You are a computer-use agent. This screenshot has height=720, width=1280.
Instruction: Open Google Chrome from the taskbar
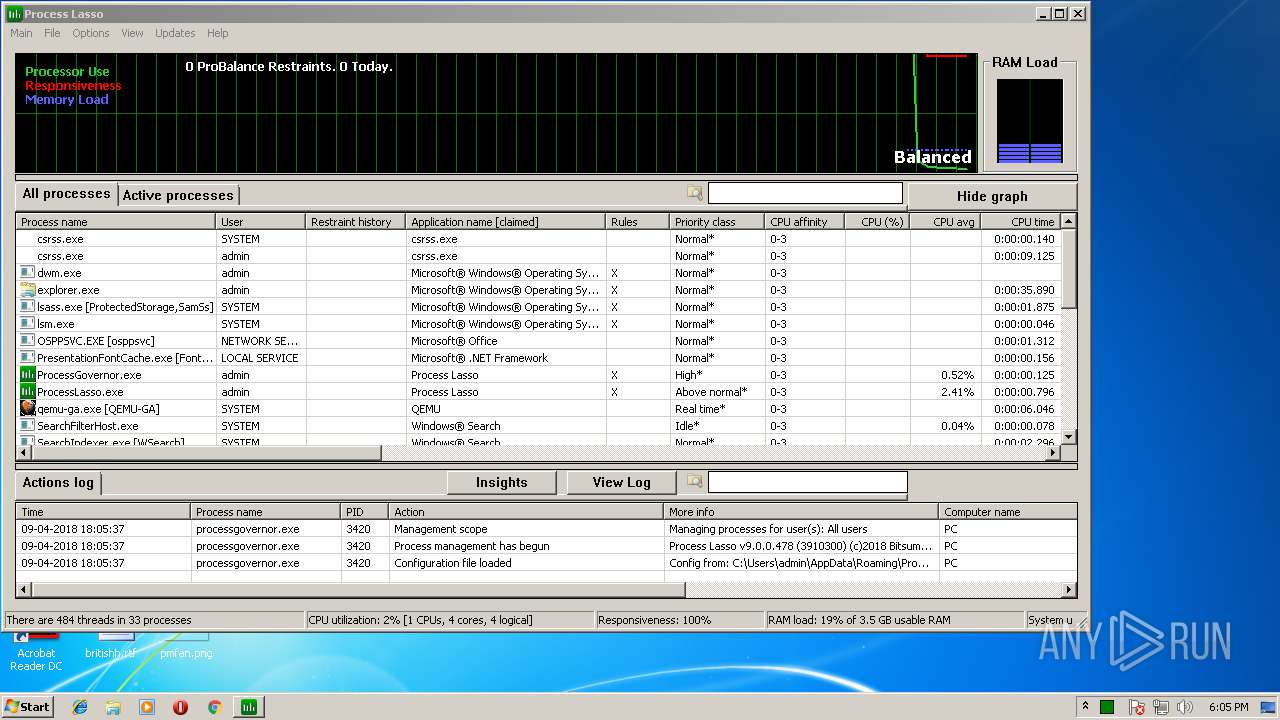pyautogui.click(x=214, y=707)
